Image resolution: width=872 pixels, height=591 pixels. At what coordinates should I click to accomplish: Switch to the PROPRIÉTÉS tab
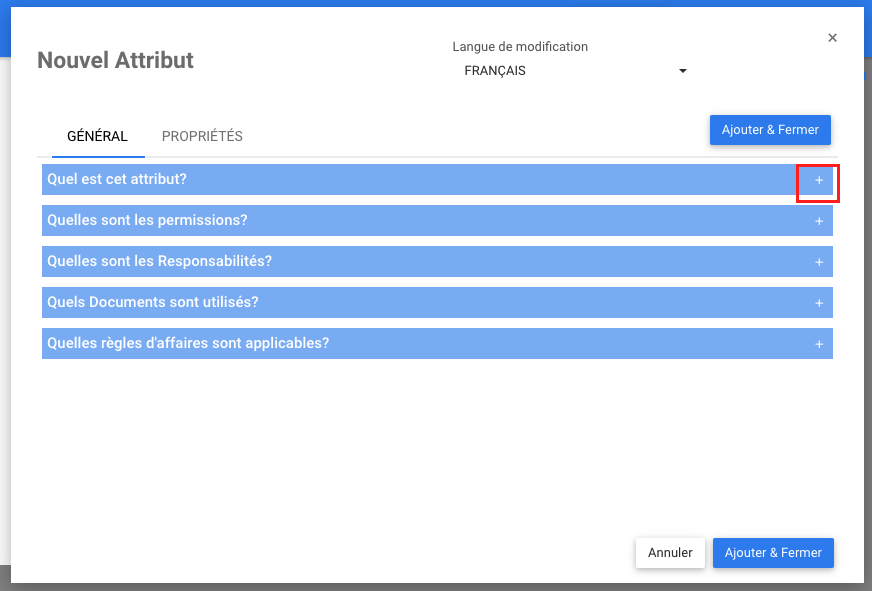point(202,136)
